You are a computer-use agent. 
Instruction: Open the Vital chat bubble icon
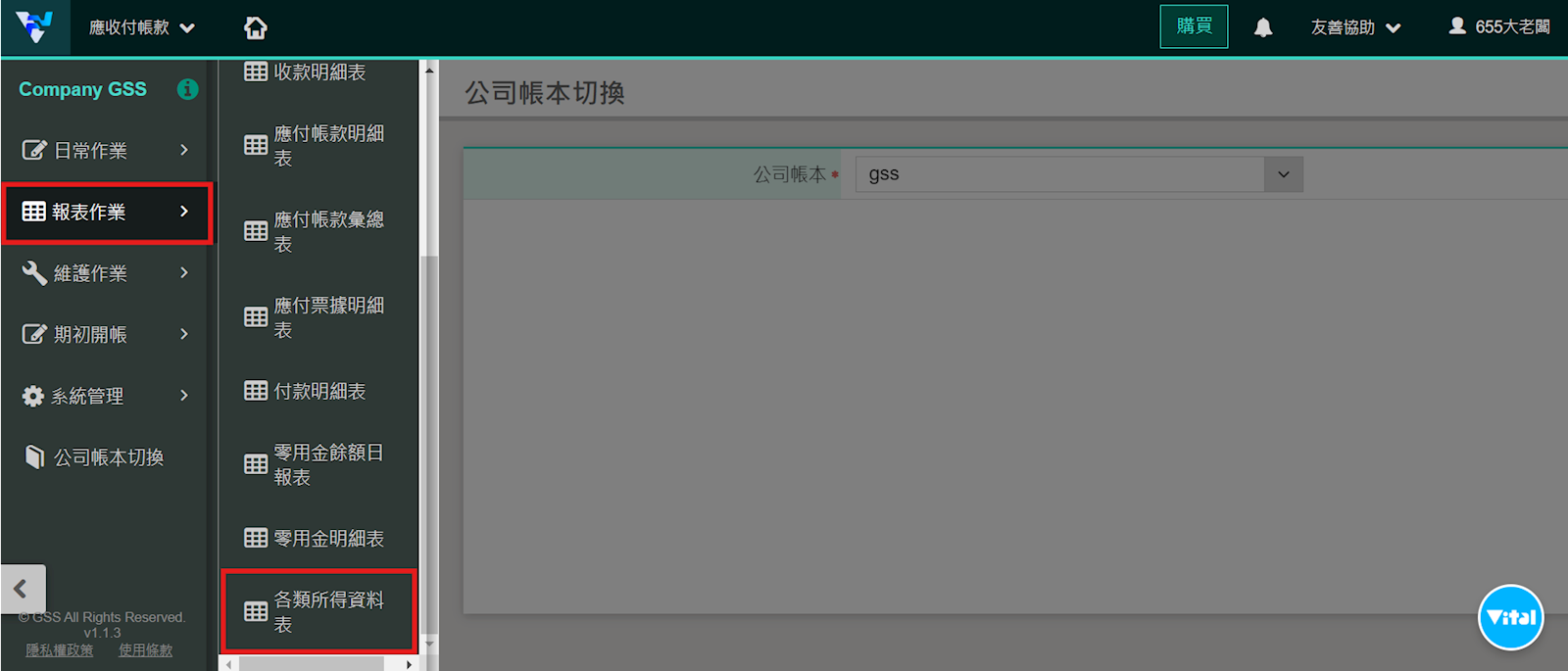tap(1510, 617)
